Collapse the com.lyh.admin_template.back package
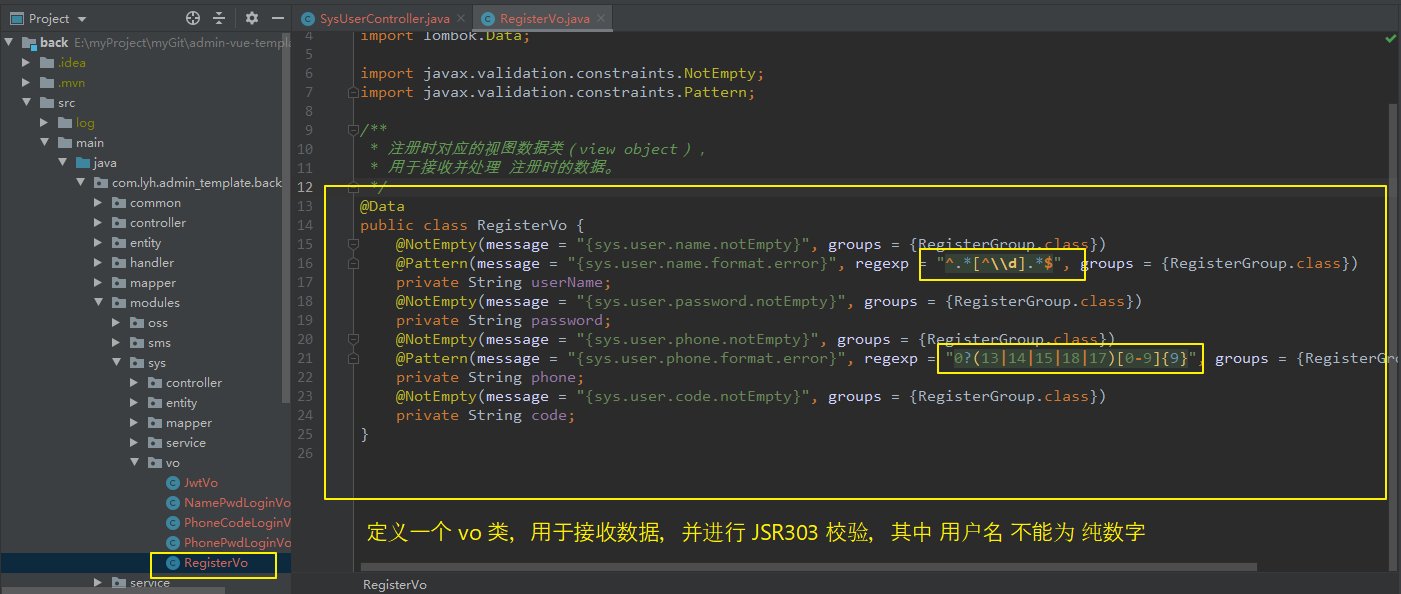This screenshot has height=594, width=1401. [81, 183]
